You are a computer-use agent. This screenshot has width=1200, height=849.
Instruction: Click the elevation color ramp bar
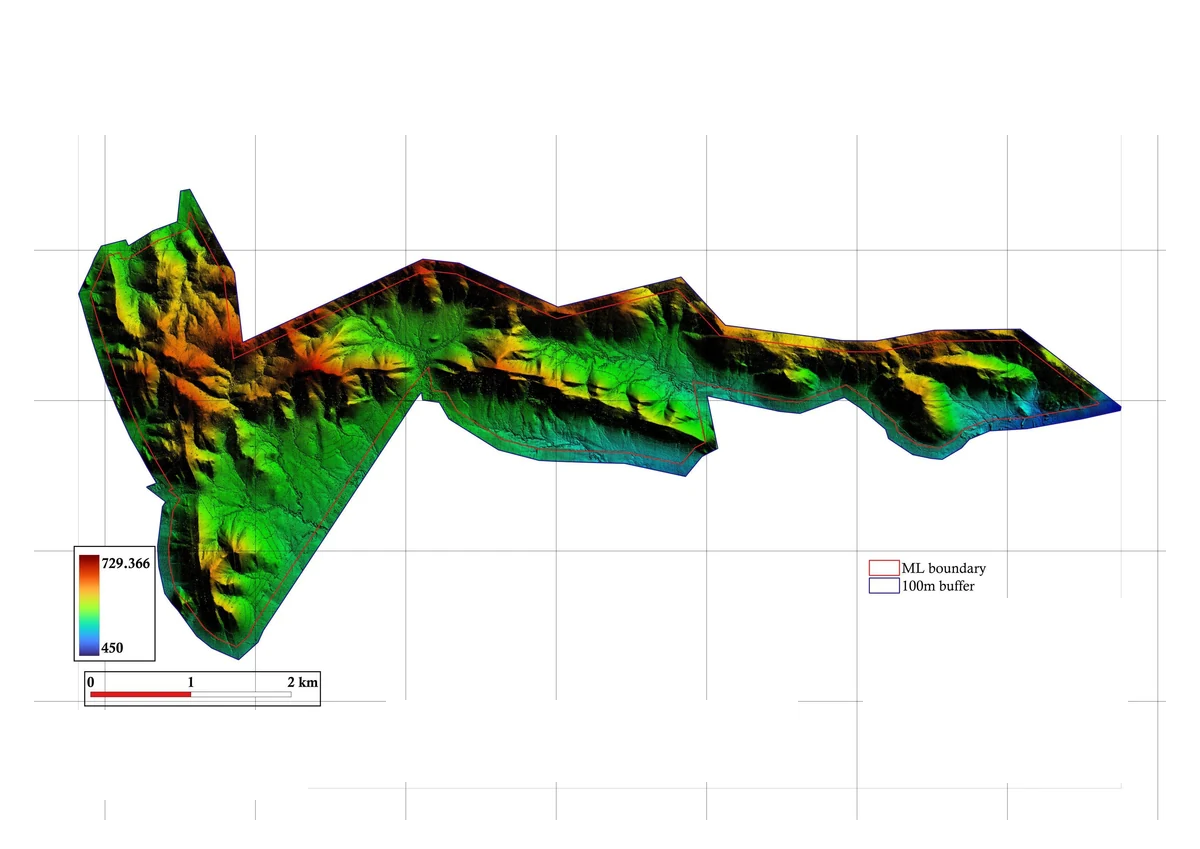tap(89, 605)
